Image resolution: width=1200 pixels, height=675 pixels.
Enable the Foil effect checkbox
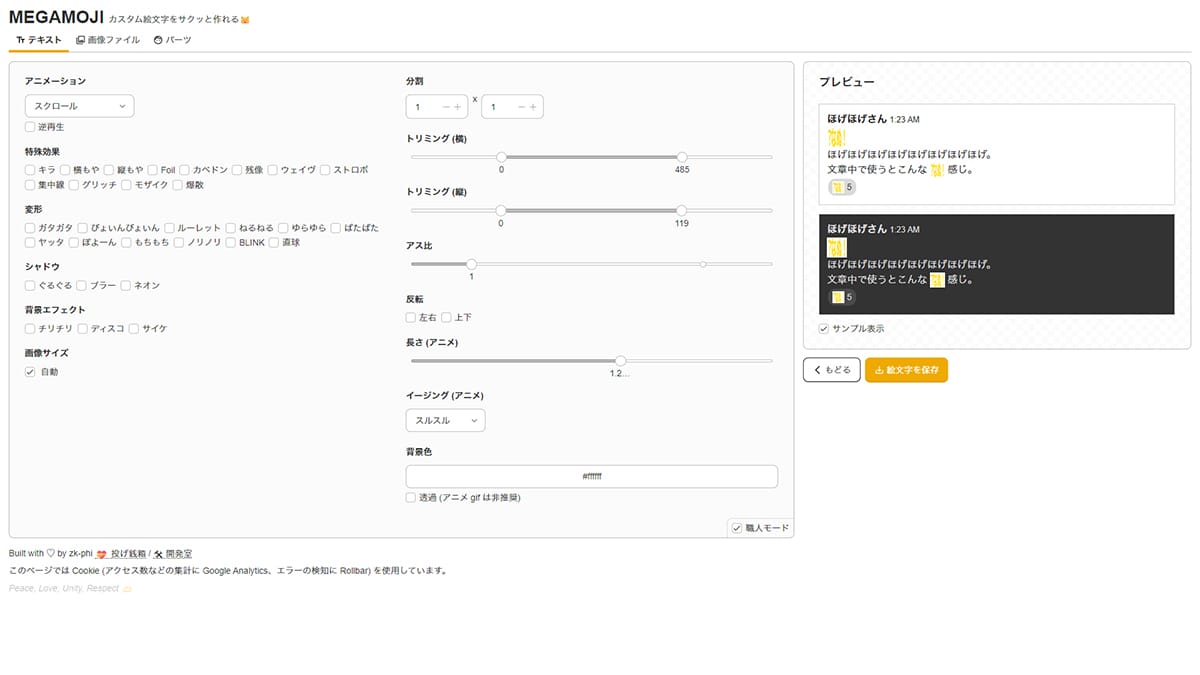(153, 170)
